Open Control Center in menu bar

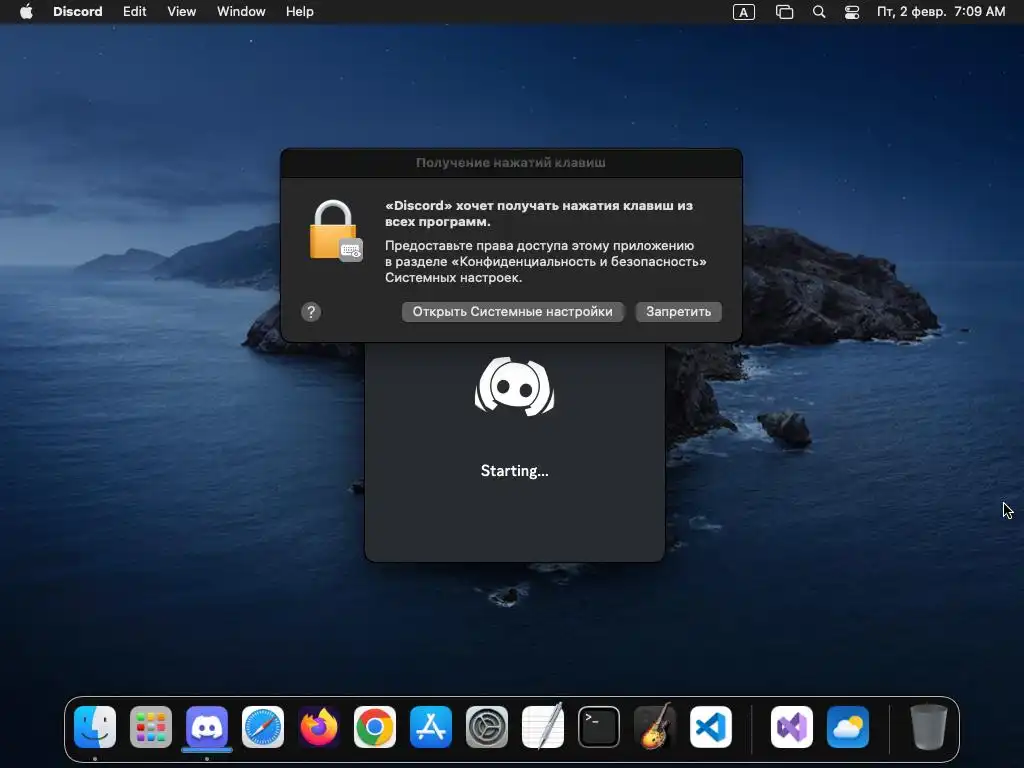click(x=852, y=12)
